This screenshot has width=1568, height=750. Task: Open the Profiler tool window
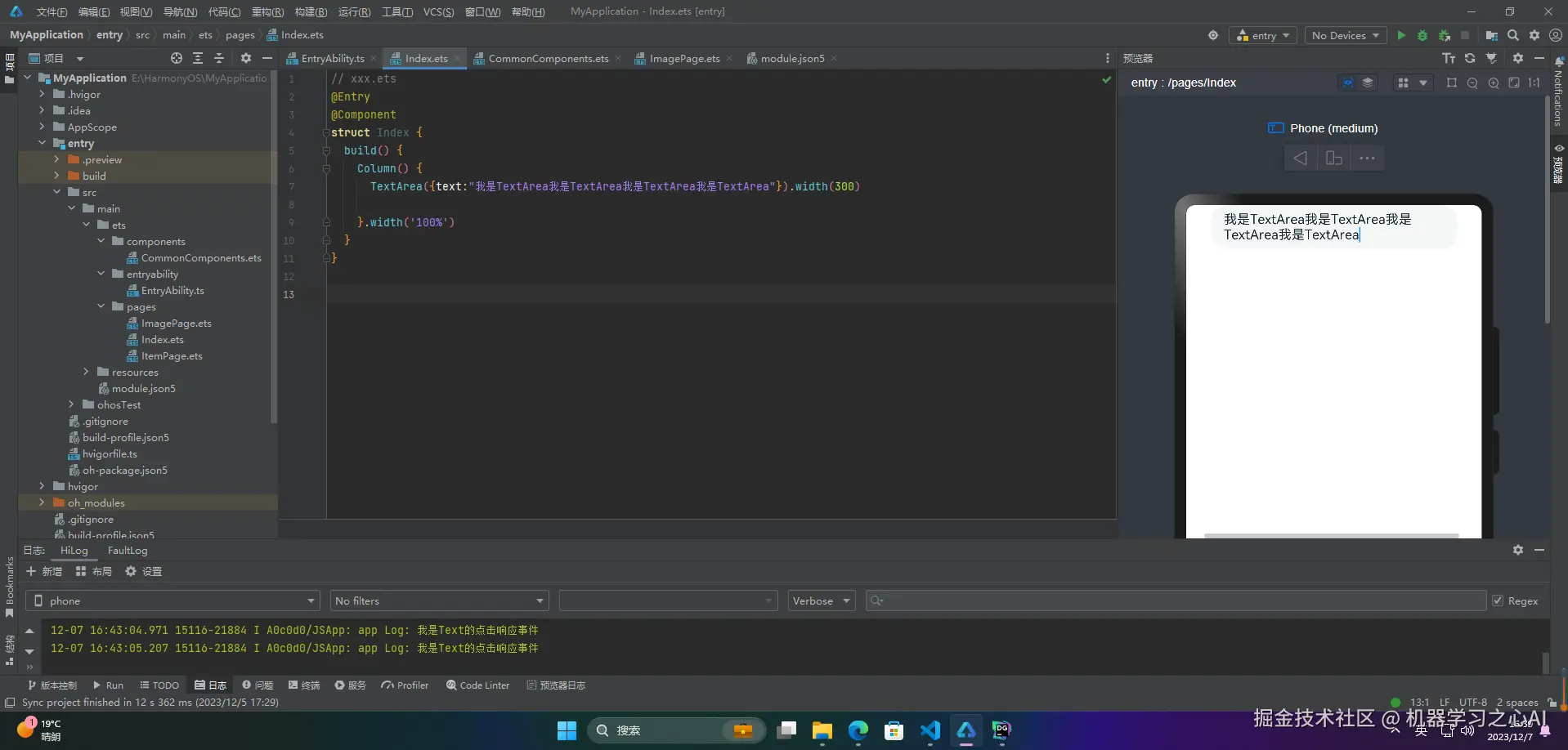point(405,685)
